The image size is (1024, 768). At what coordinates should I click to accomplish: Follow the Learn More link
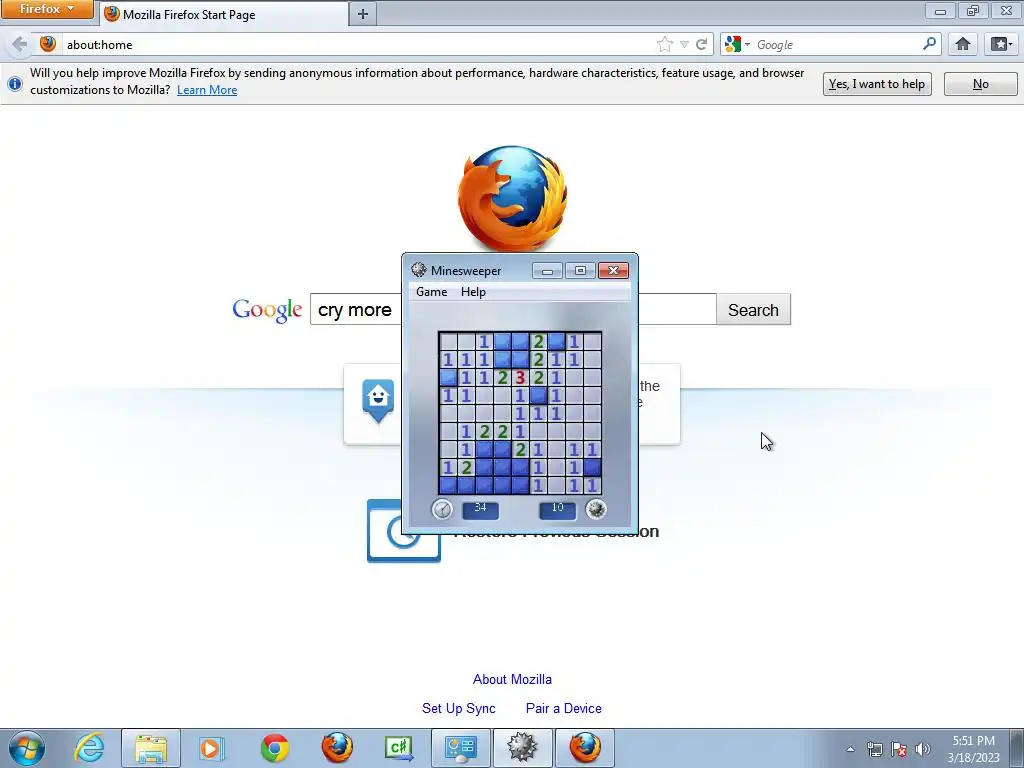207,90
